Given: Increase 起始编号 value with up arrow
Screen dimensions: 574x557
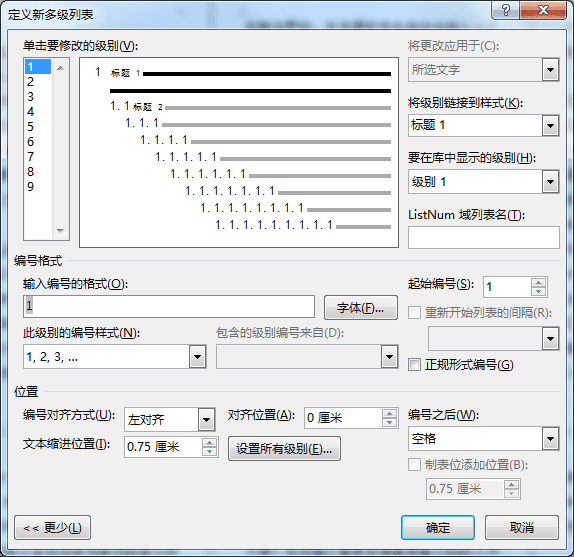Looking at the screenshot, I should (538, 282).
